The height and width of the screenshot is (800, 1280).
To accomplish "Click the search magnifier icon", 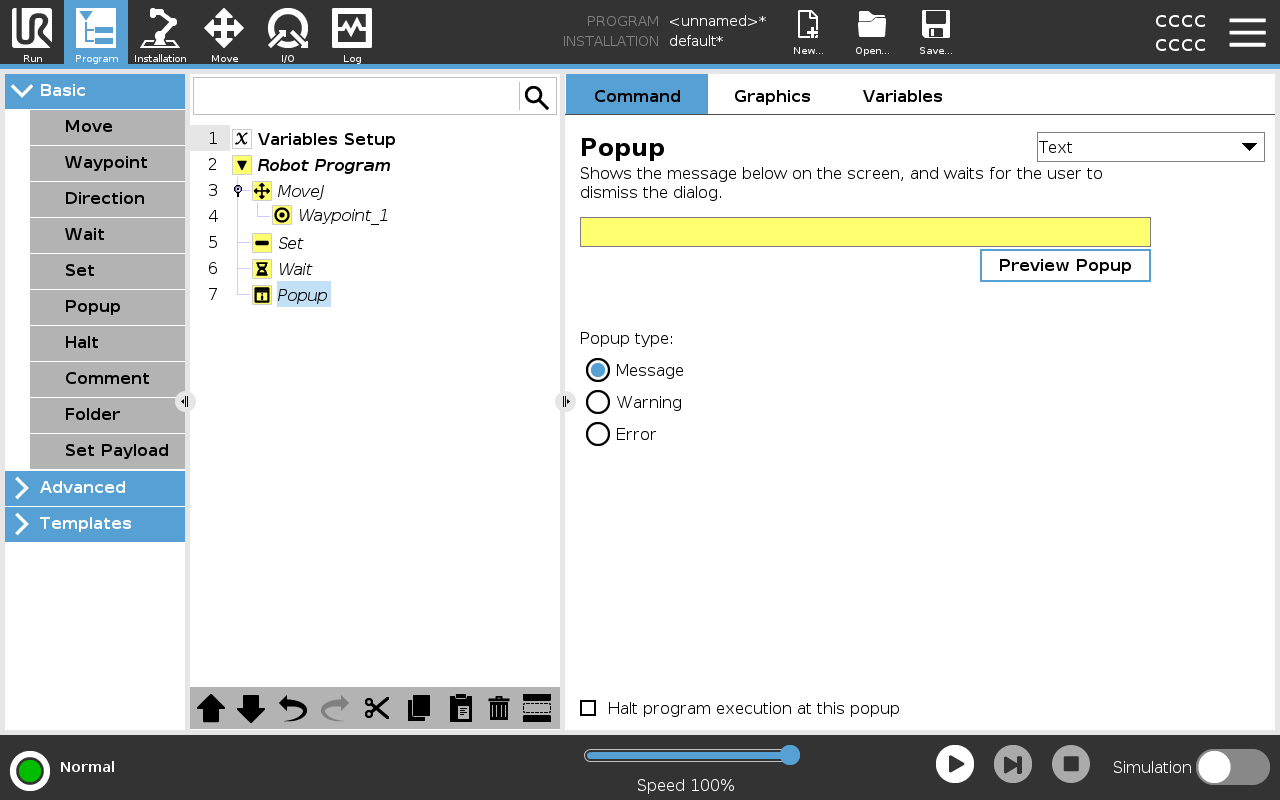I will 537,97.
